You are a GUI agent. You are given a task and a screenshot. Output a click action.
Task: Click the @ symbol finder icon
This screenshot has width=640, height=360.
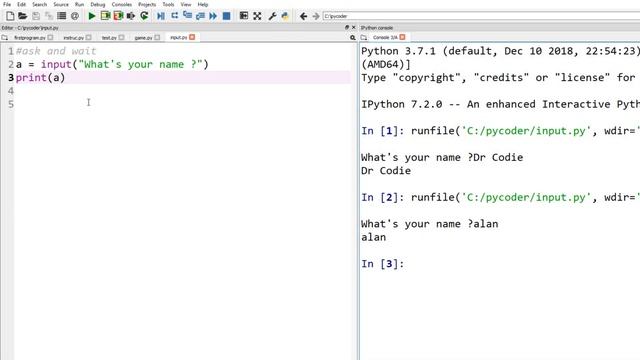click(x=75, y=16)
